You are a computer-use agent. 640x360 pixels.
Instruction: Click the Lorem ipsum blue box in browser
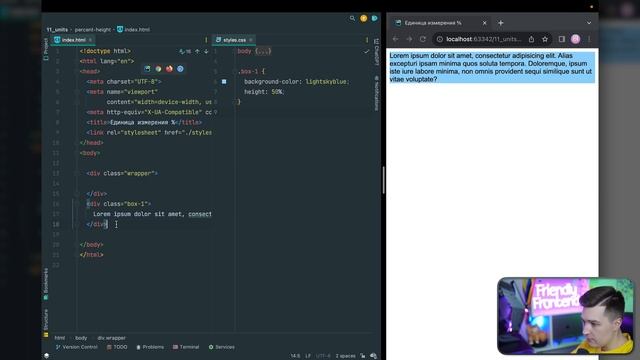point(492,67)
